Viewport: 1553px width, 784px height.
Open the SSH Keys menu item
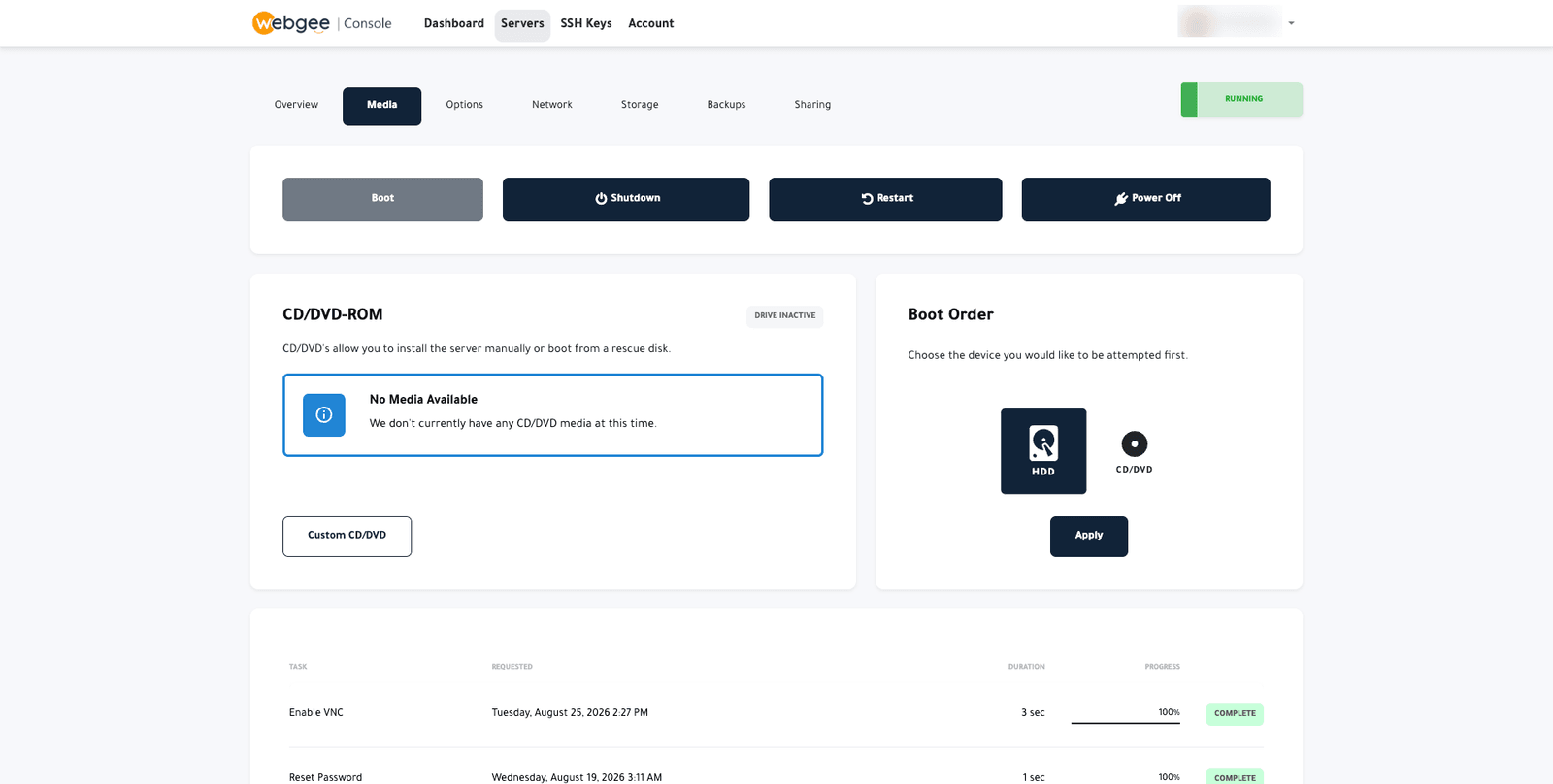click(586, 23)
